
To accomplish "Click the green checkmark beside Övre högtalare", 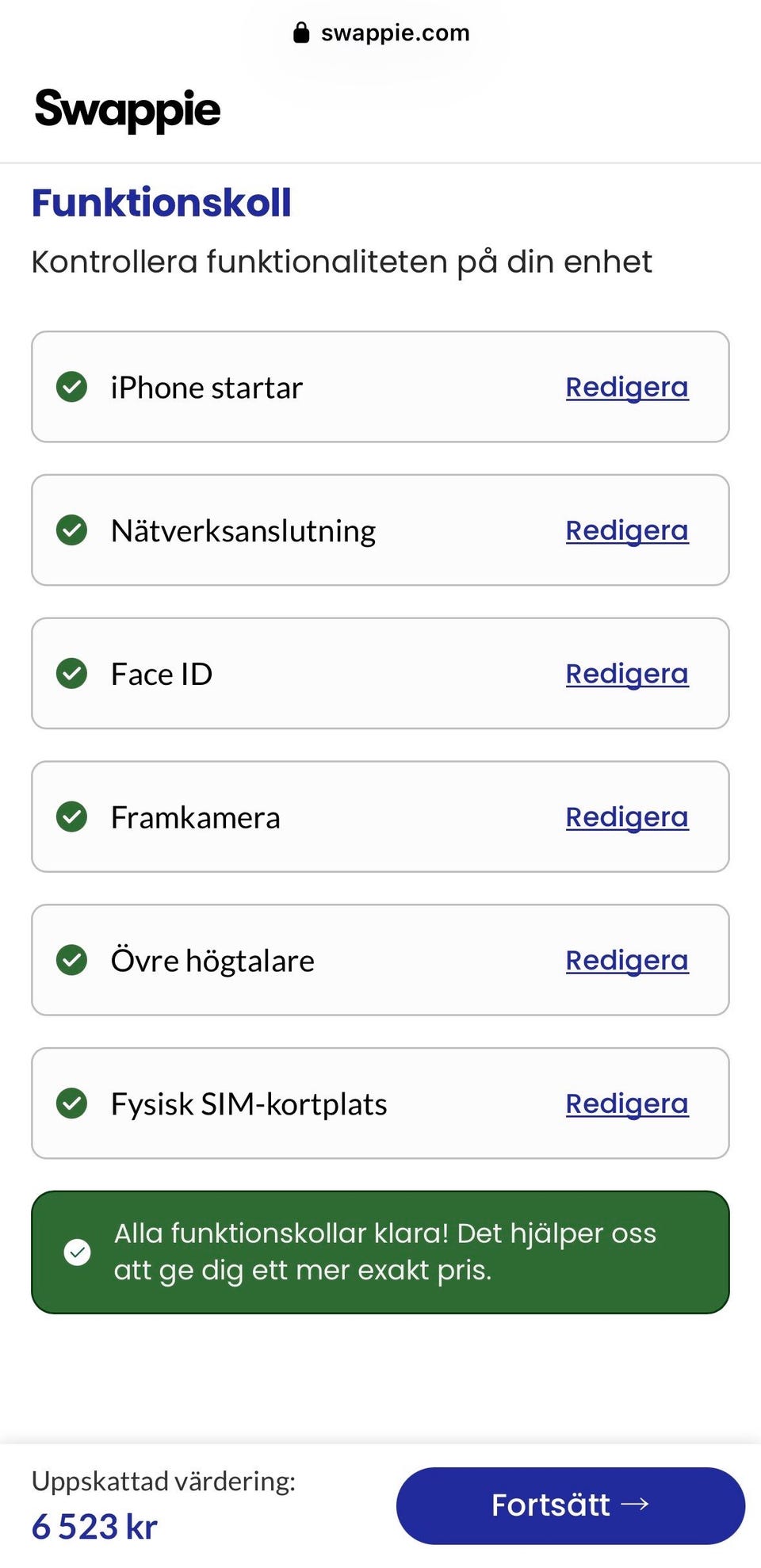I will pyautogui.click(x=71, y=960).
